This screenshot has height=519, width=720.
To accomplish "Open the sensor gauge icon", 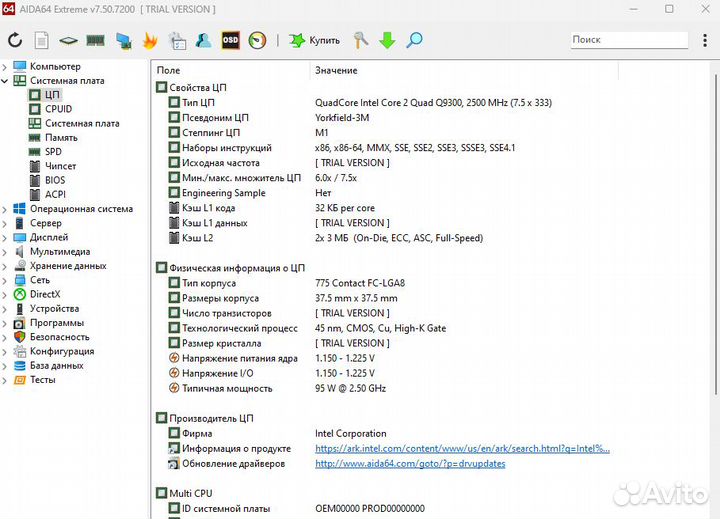I will (x=258, y=40).
